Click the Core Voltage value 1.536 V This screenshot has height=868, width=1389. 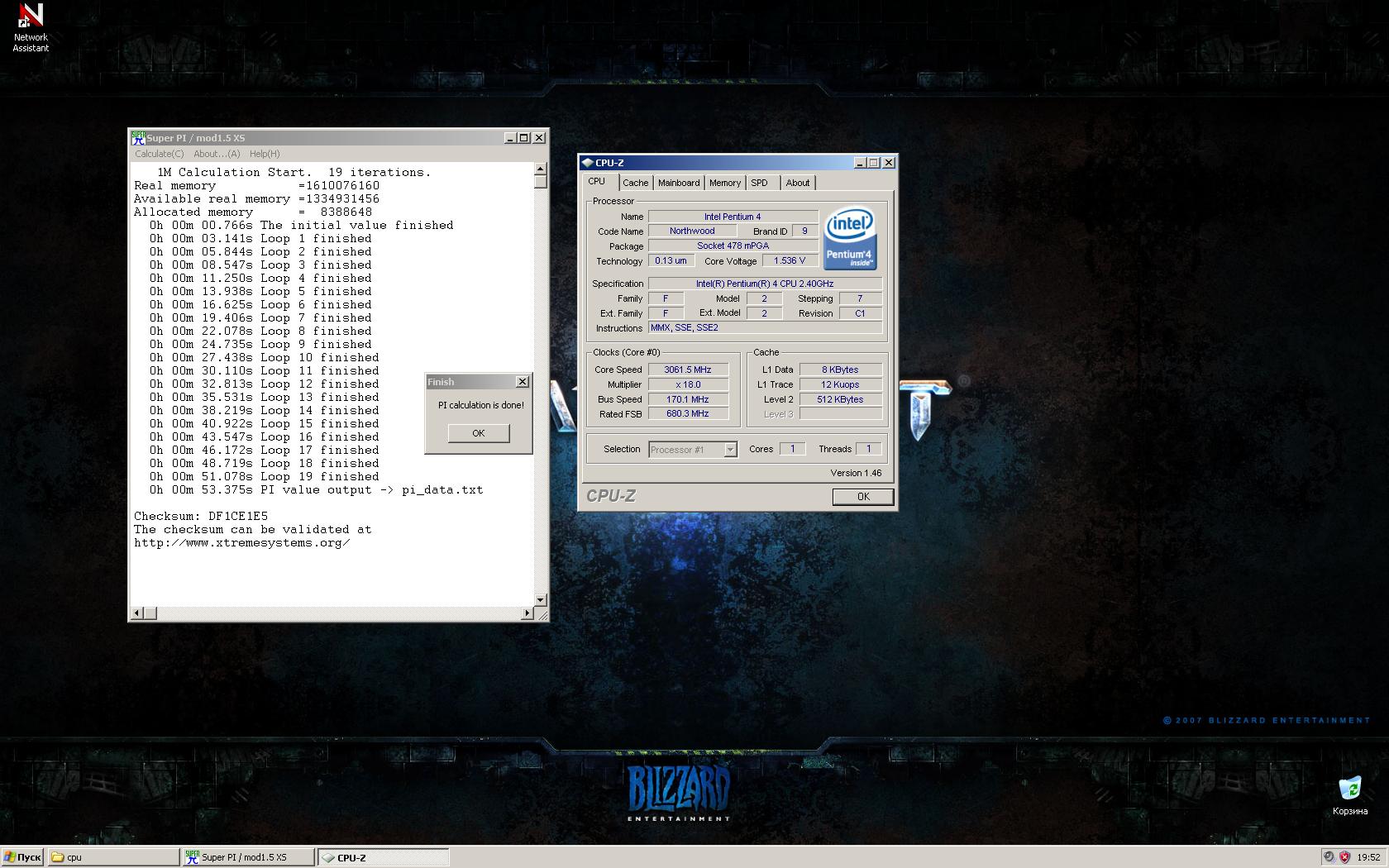tap(790, 261)
